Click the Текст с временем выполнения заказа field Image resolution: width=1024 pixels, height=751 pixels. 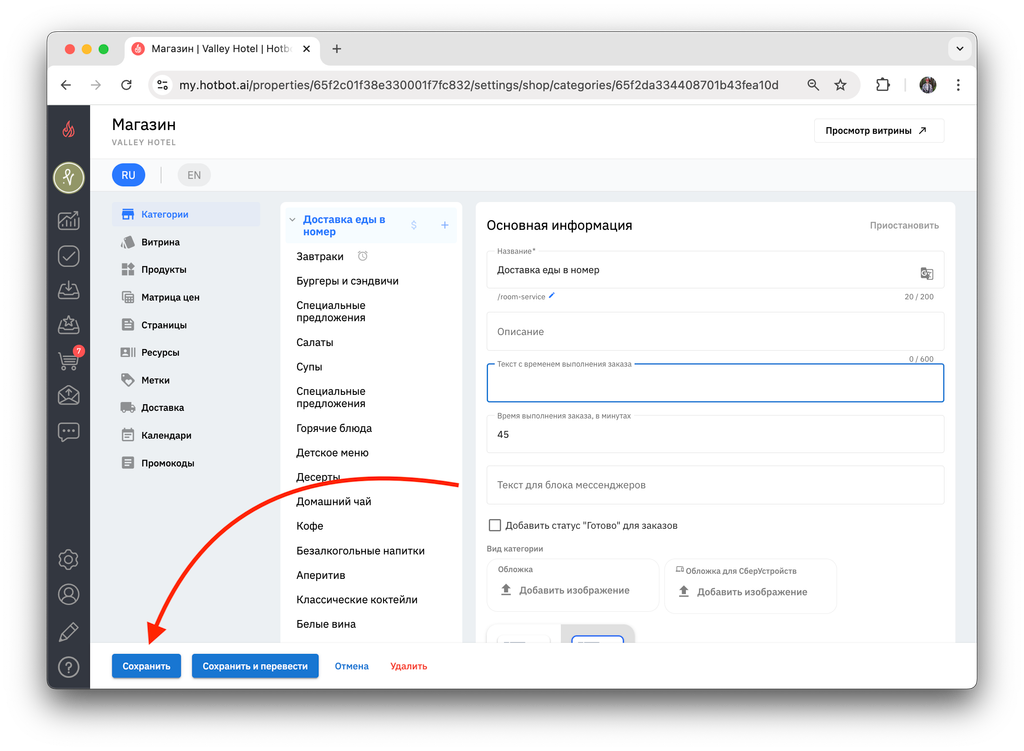pos(715,383)
